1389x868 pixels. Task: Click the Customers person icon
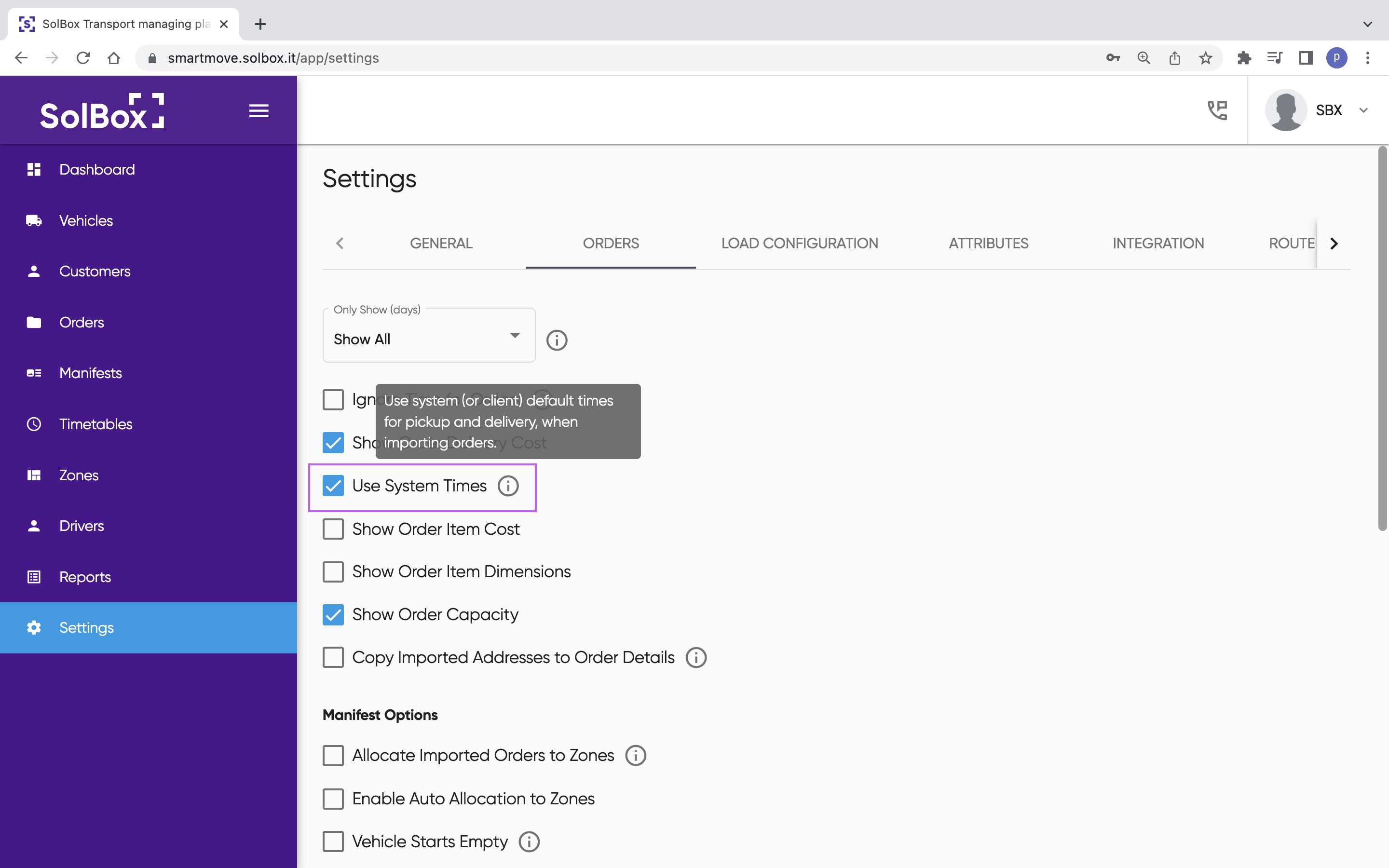[x=34, y=271]
